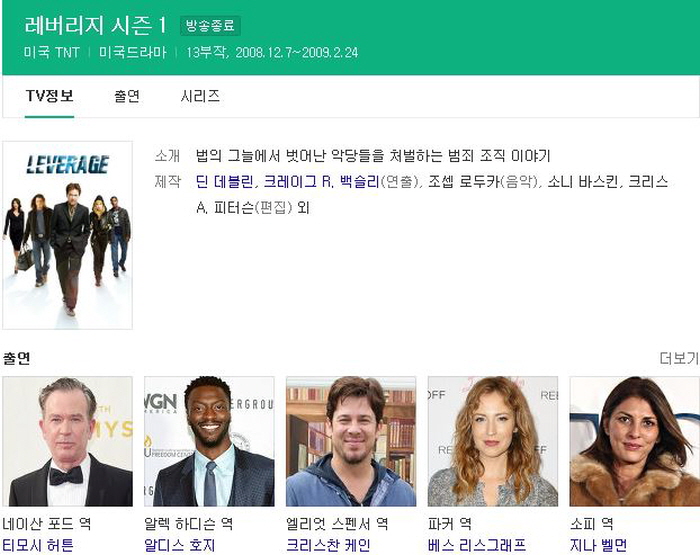This screenshot has width=700, height=555.
Task: Open 크레이그 R. 백슬리 director link
Action: (x=321, y=182)
